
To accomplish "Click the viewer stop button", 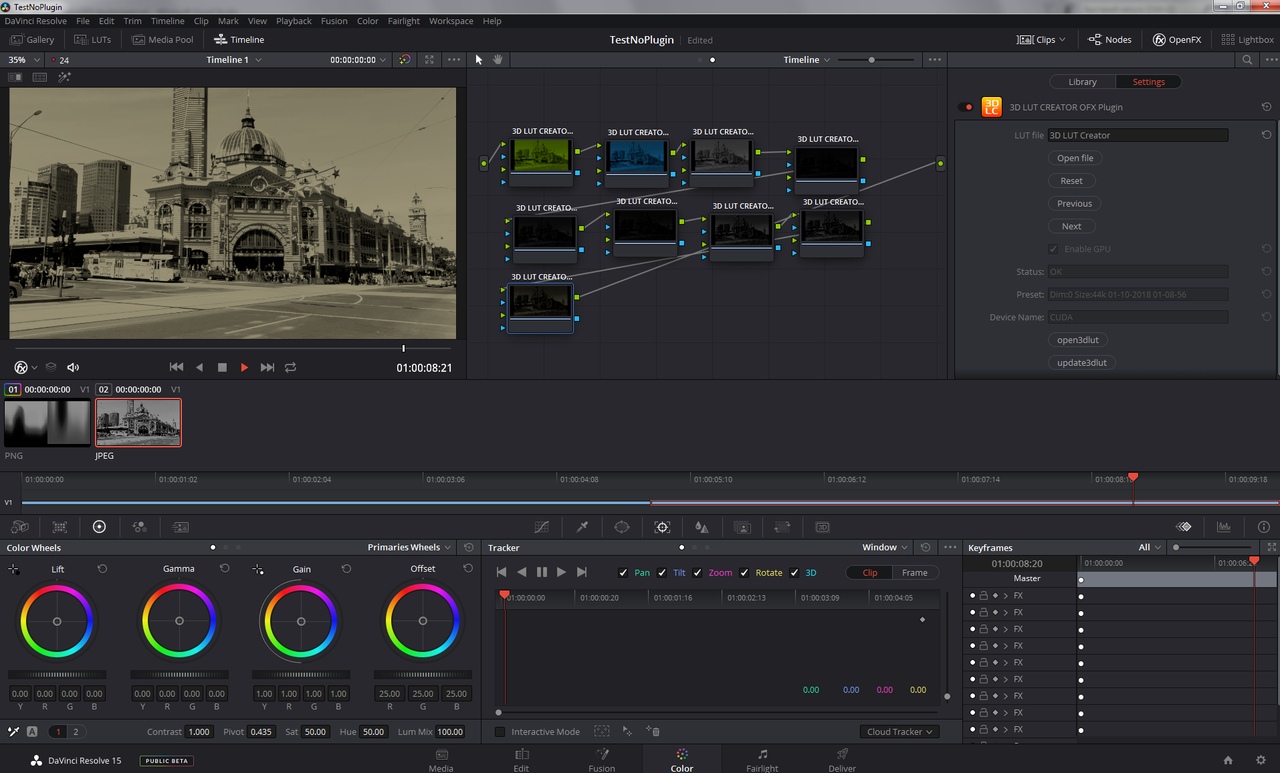I will [222, 368].
